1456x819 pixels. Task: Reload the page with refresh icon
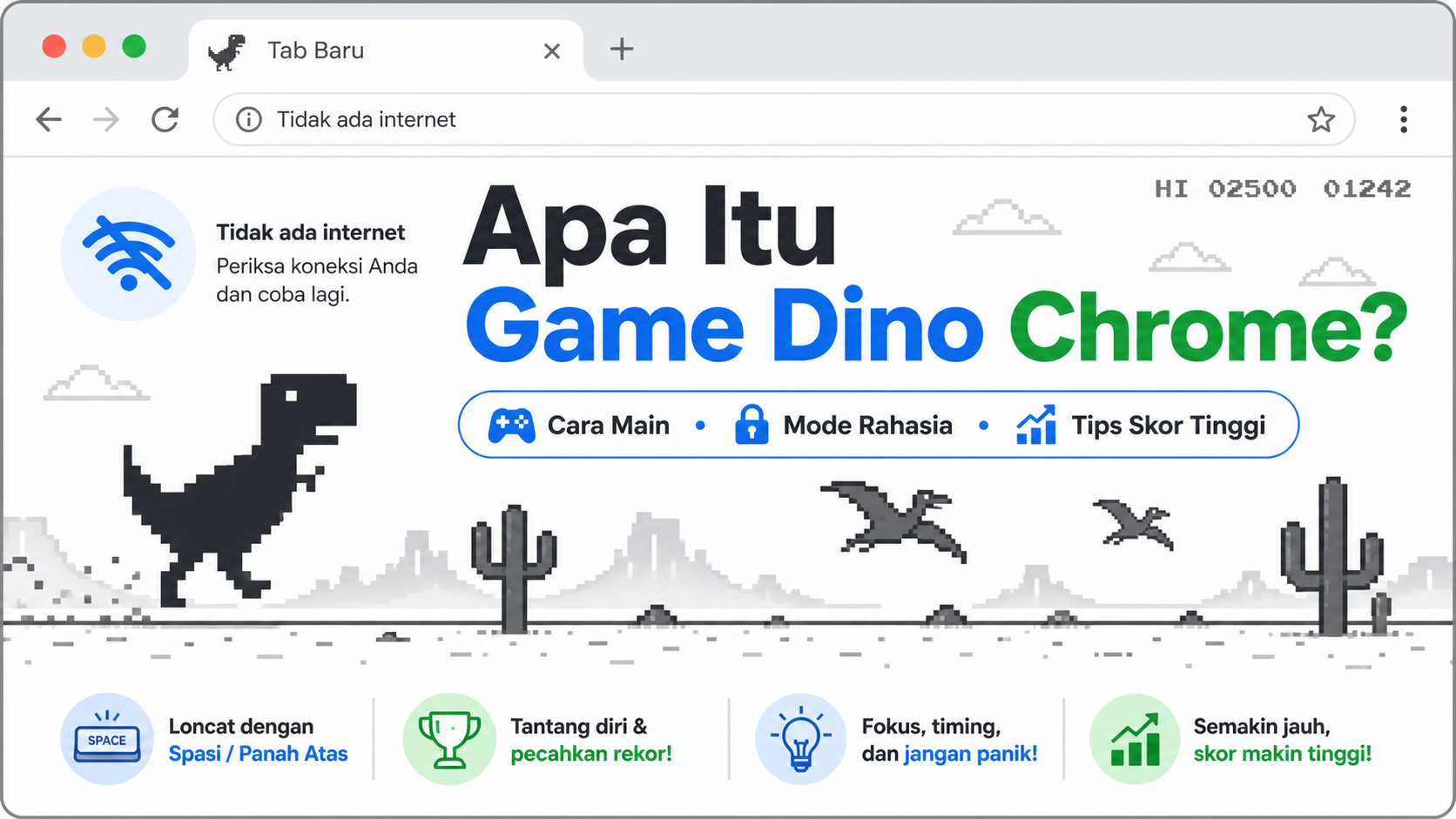pyautogui.click(x=165, y=119)
